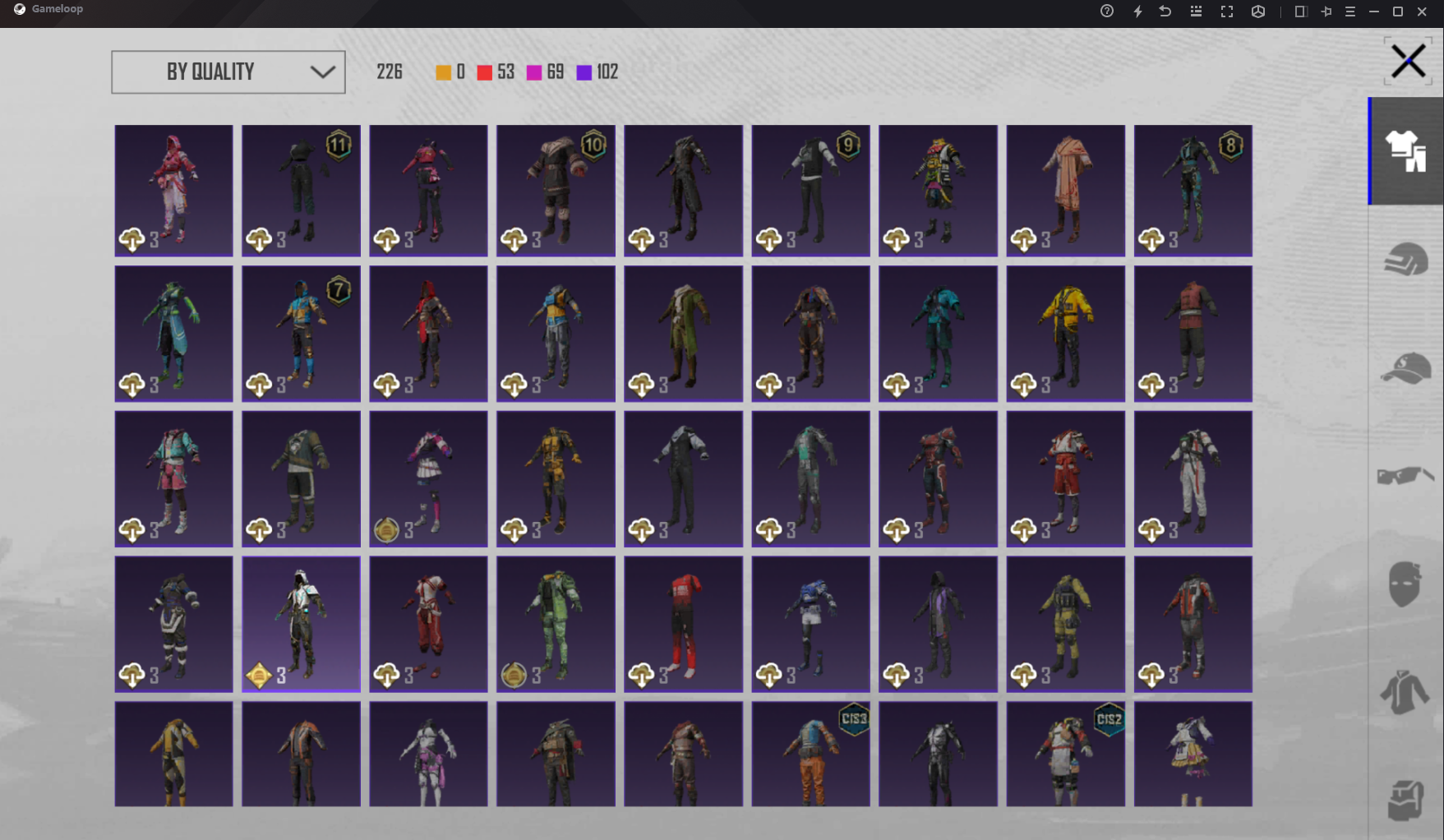Click cloud download icon on badge 11 outfit
The width and height of the screenshot is (1444, 840).
pos(259,240)
